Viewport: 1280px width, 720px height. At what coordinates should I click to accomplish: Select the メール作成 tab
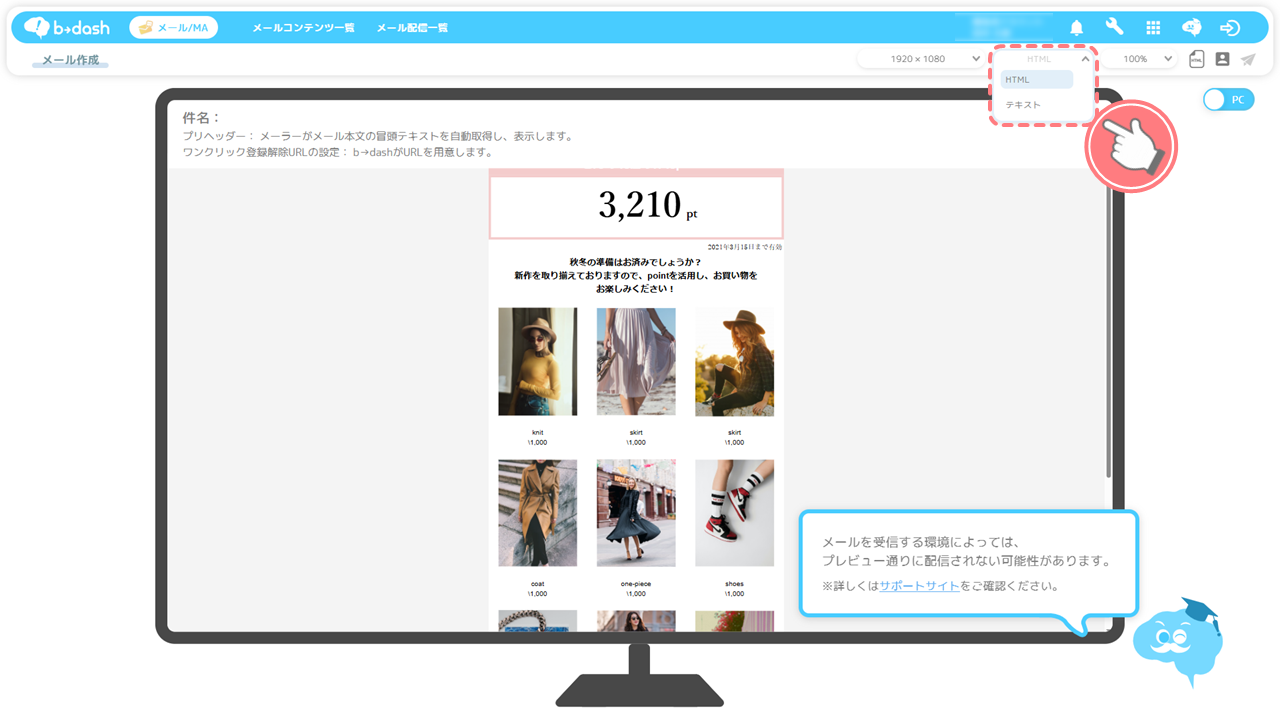[70, 60]
